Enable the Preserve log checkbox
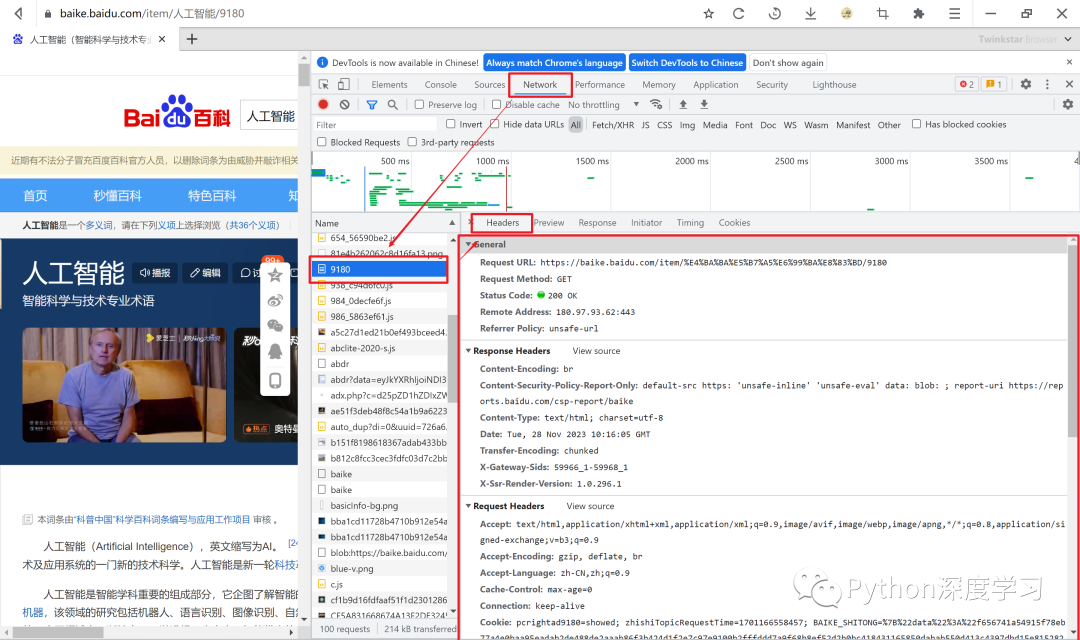Screen dimensions: 1080x640 coord(419,105)
